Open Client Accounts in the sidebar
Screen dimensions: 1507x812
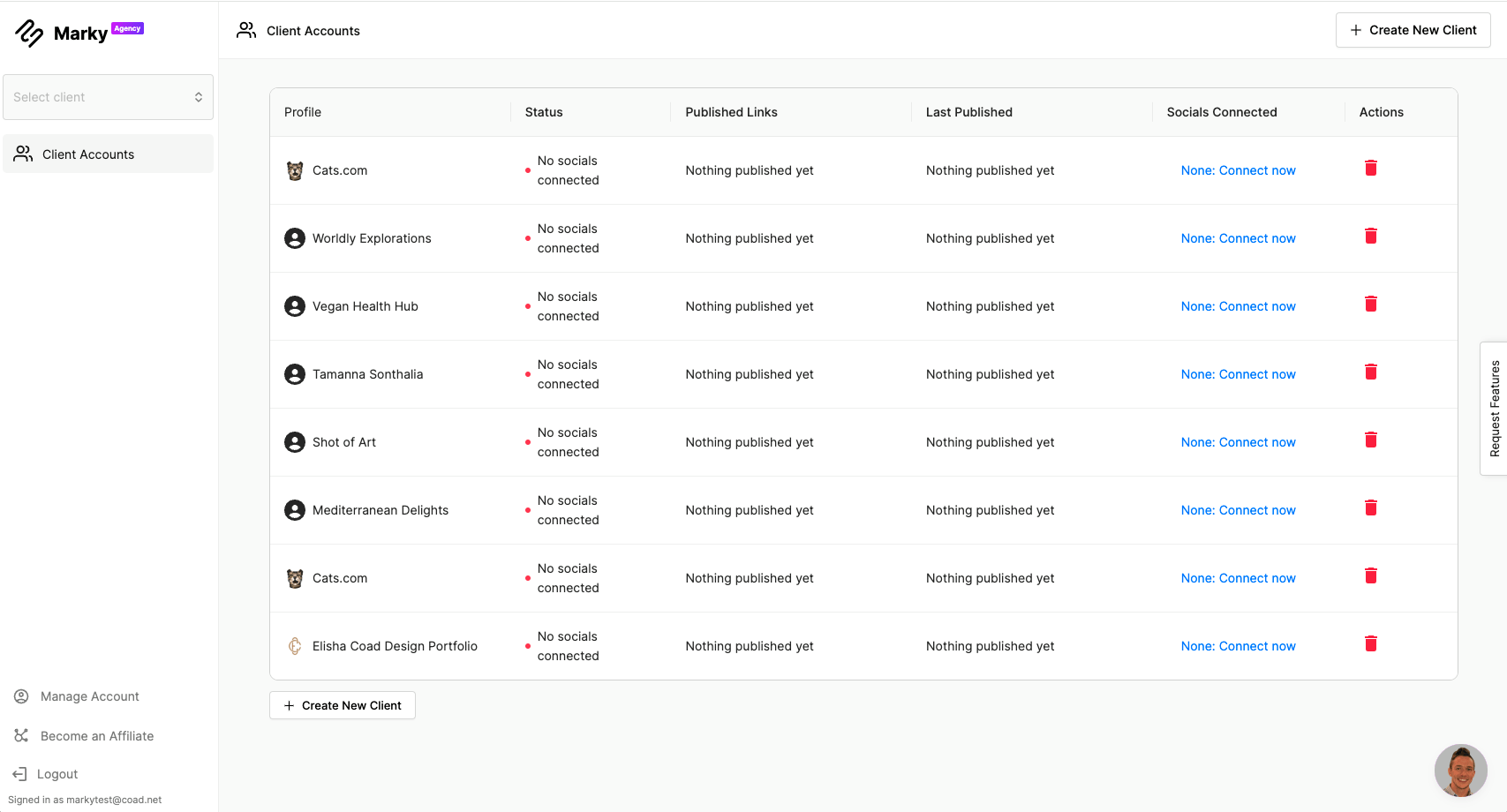point(88,154)
